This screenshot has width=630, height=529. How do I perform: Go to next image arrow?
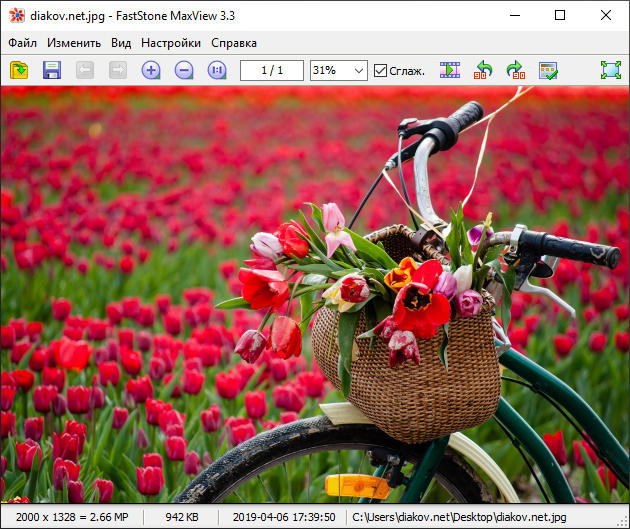(x=118, y=70)
